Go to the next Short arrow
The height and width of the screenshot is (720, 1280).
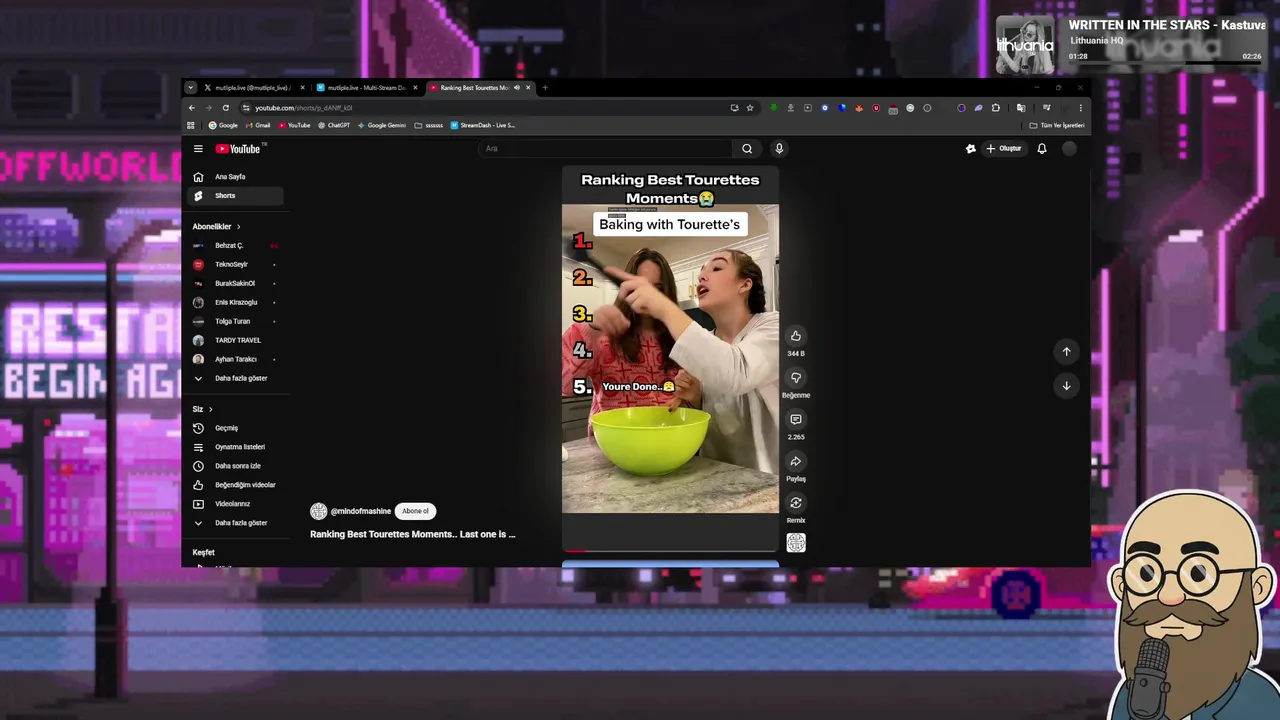click(1066, 386)
